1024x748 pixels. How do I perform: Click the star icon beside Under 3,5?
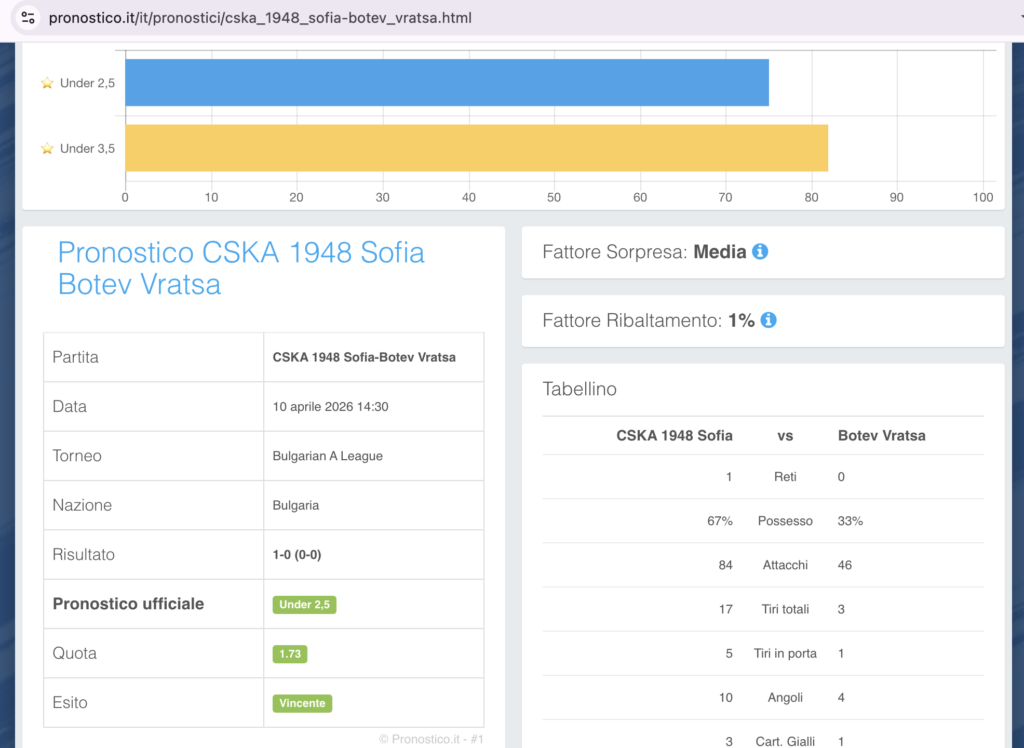[x=47, y=148]
